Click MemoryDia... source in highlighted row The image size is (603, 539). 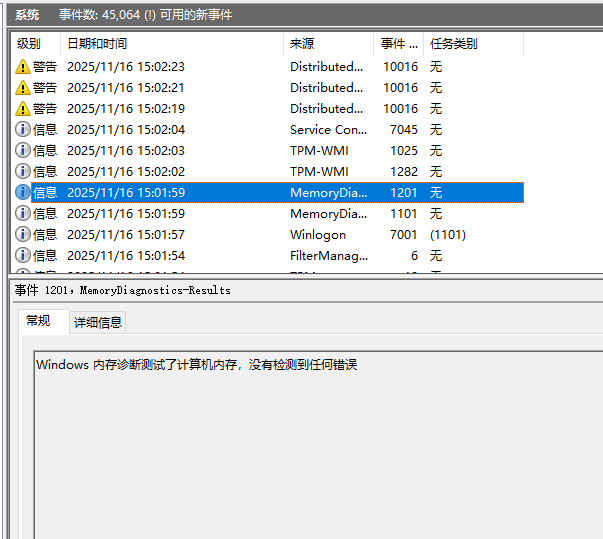pyautogui.click(x=328, y=193)
